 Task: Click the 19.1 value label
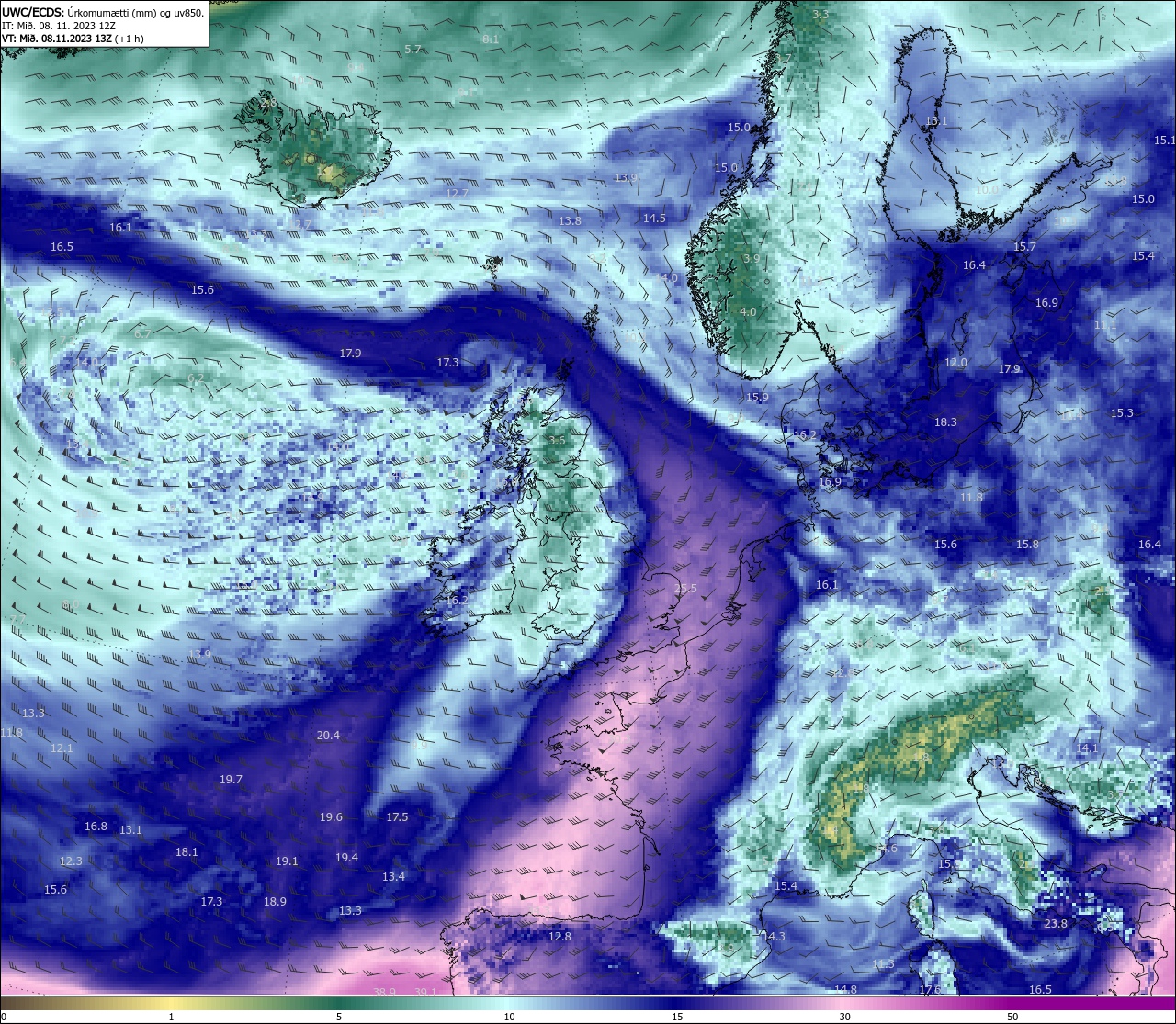[287, 861]
